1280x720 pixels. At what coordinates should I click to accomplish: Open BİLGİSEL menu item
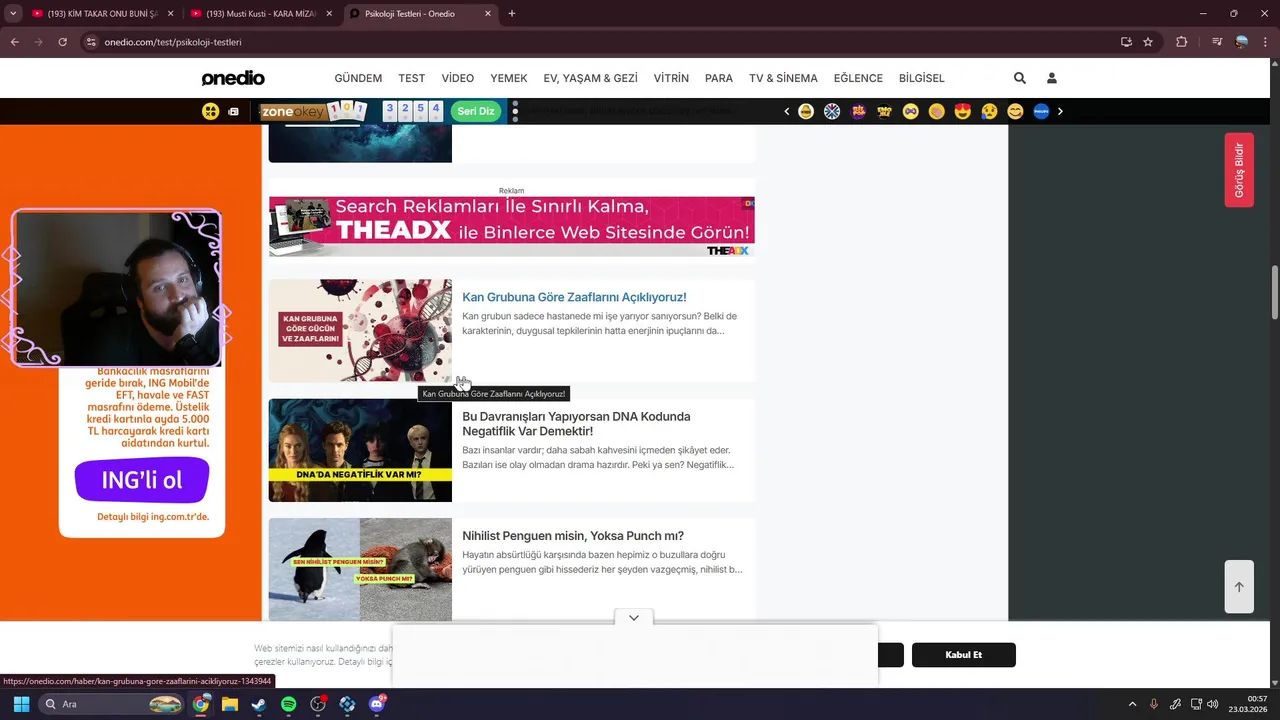tap(922, 78)
